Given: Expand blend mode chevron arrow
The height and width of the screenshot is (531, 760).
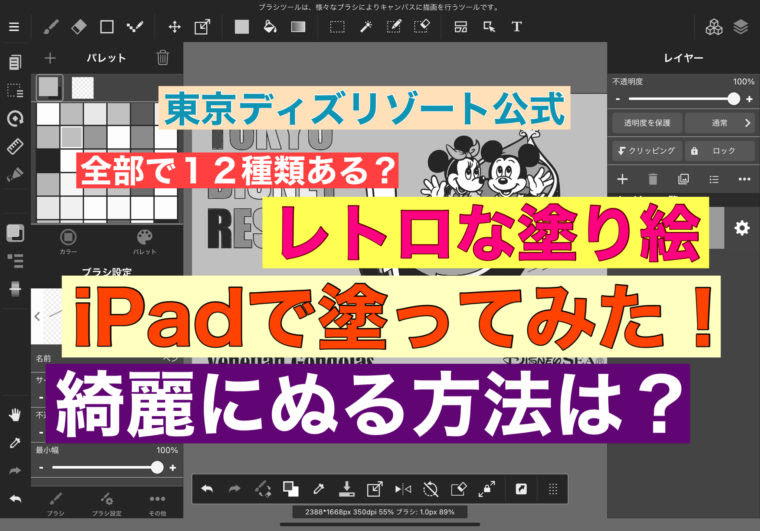Looking at the screenshot, I should pos(747,123).
